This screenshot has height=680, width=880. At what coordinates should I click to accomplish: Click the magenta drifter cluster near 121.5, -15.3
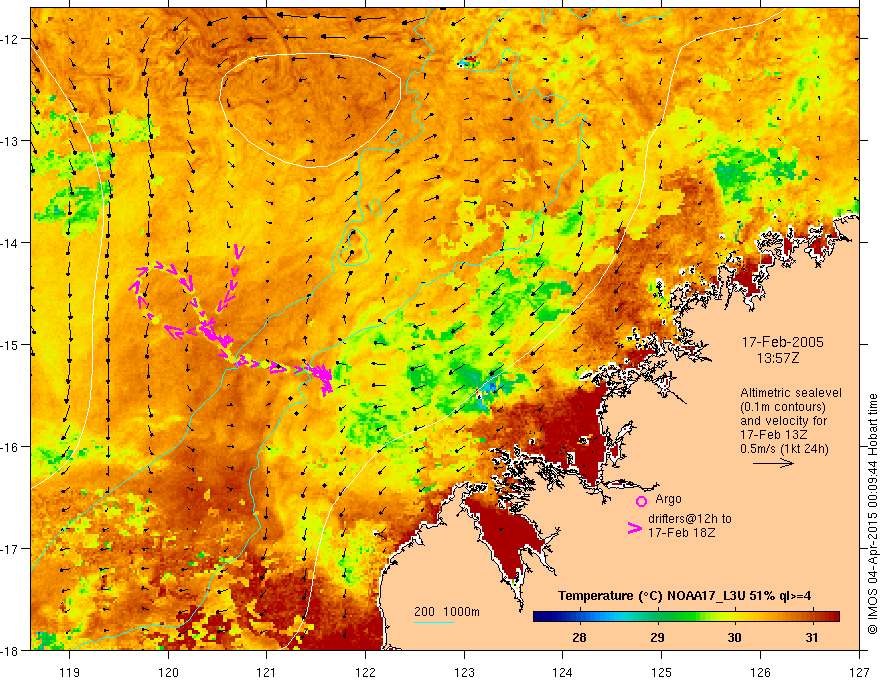(x=323, y=377)
